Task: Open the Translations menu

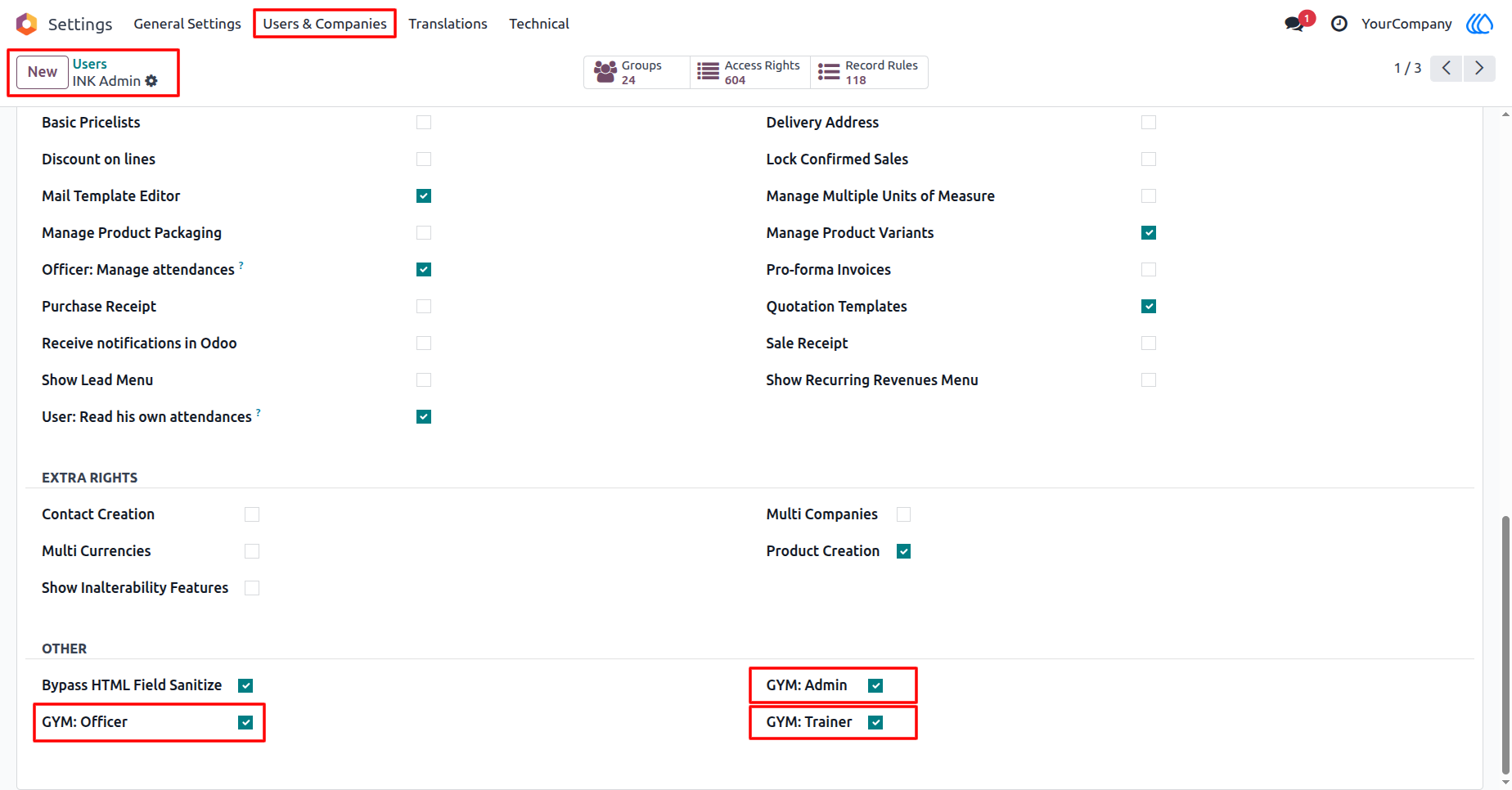Action: [x=448, y=24]
